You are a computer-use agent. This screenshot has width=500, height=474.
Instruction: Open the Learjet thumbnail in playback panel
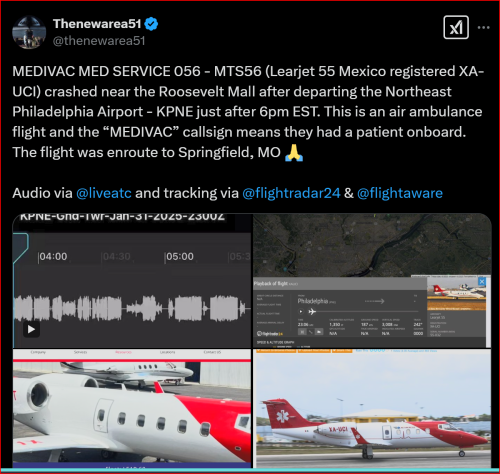(457, 293)
